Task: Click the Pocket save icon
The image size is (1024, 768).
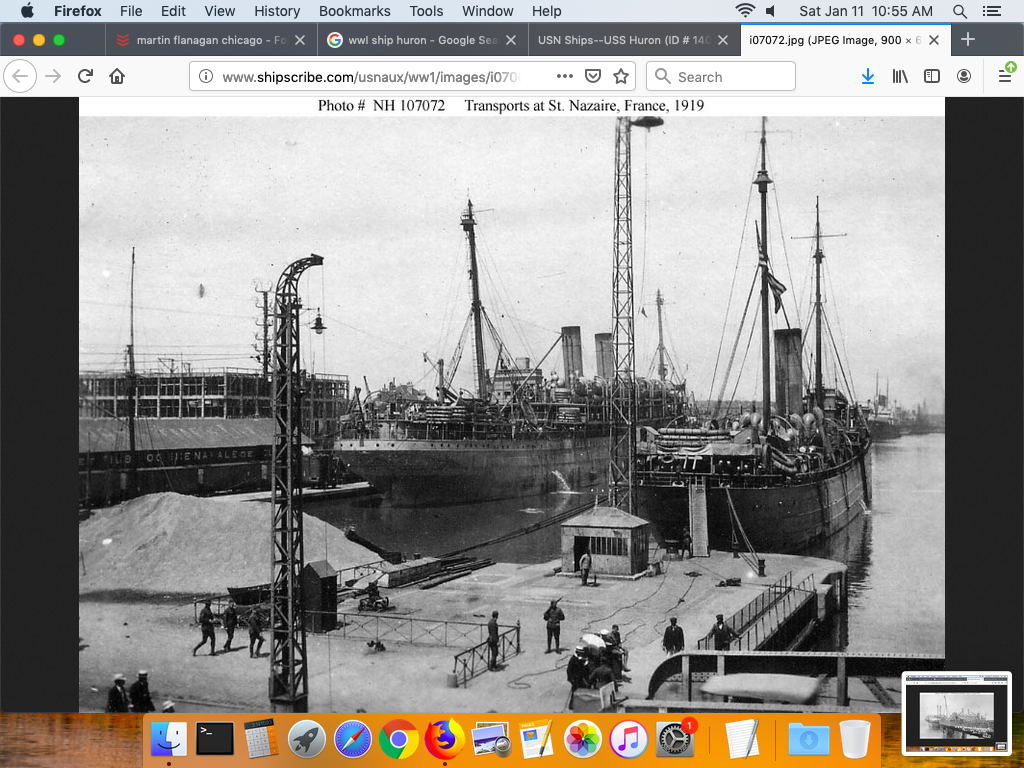Action: [x=593, y=77]
